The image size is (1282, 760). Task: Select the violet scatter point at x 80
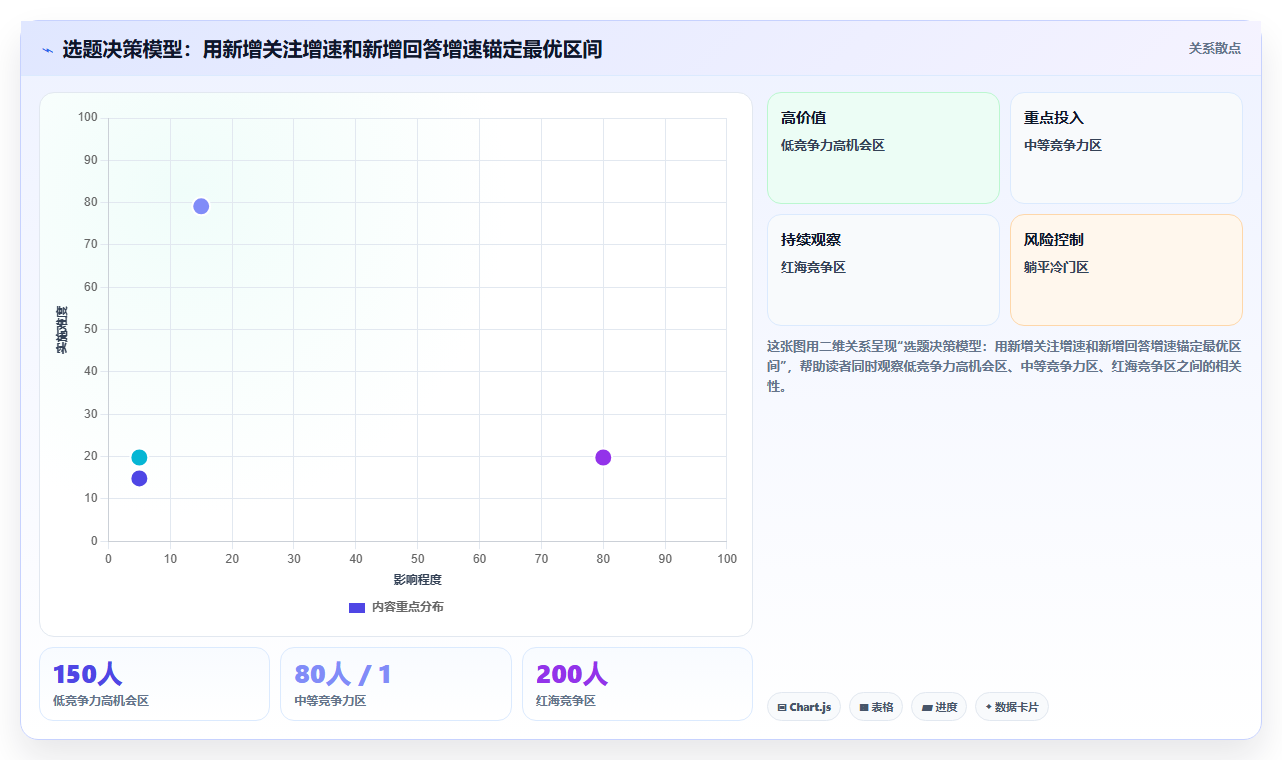coord(603,457)
